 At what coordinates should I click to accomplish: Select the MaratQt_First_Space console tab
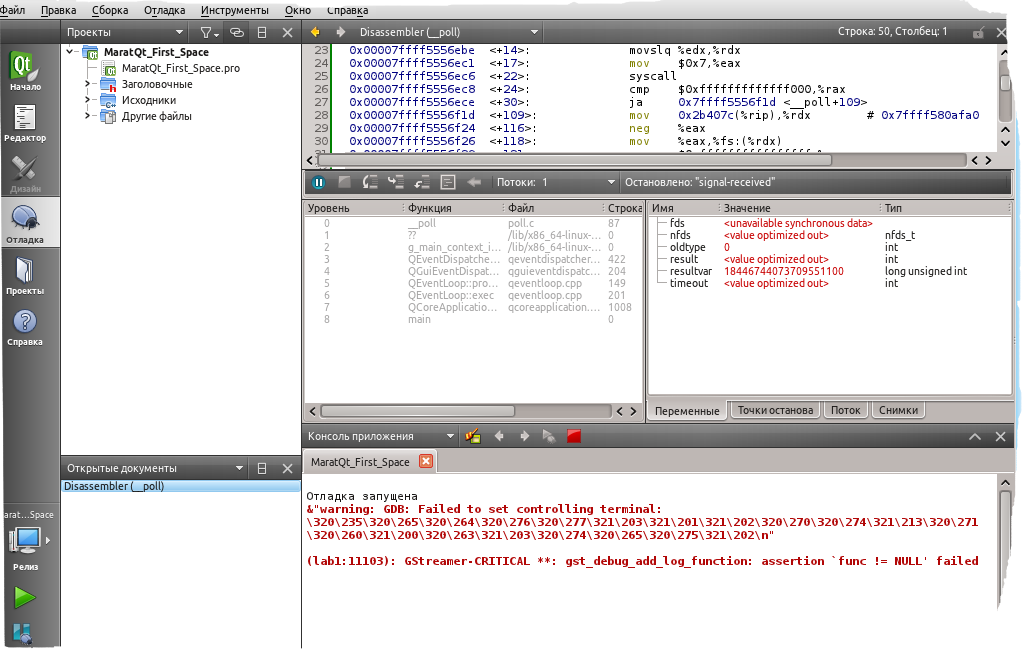(360, 462)
